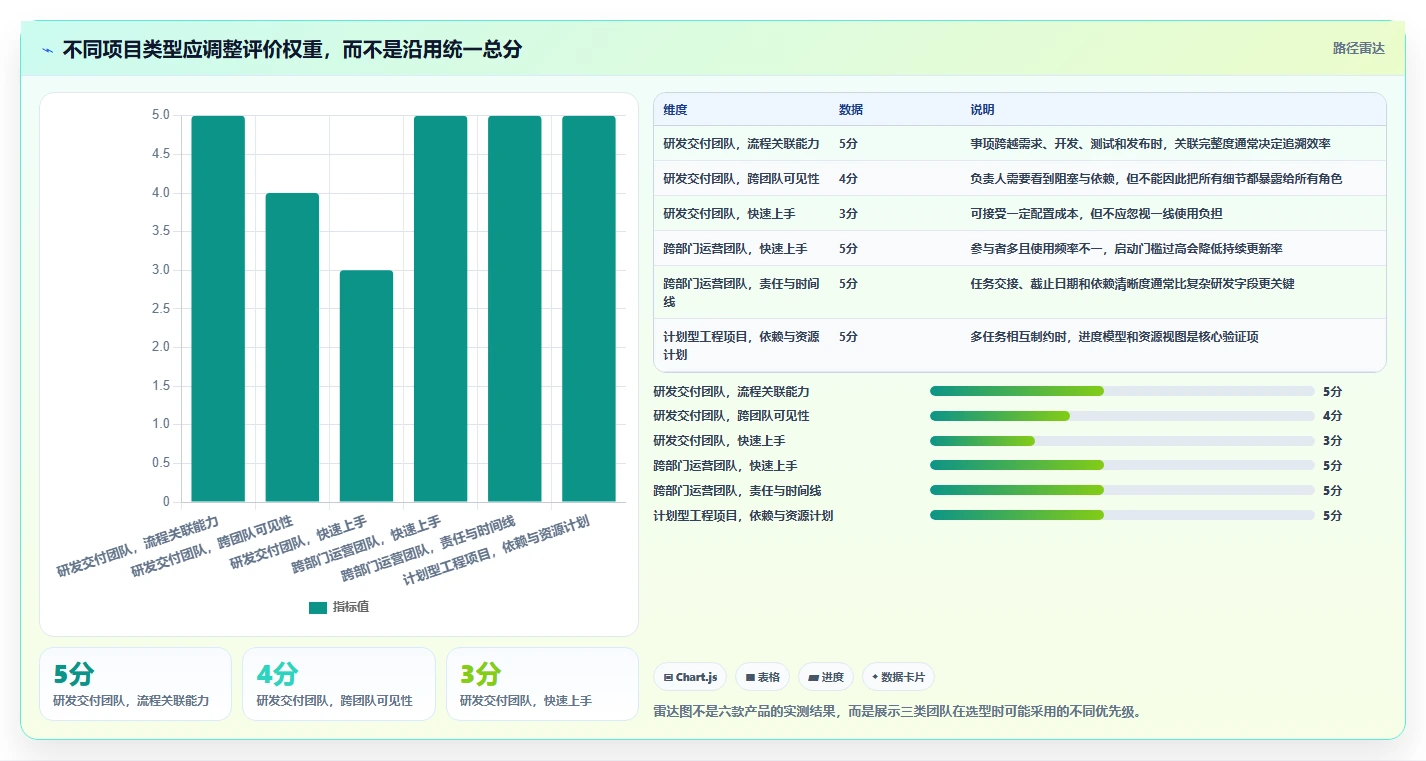This screenshot has height=761, width=1426.
Task: Click the chart bar for 研发交付团队，流程关联能力
Action: coord(218,308)
